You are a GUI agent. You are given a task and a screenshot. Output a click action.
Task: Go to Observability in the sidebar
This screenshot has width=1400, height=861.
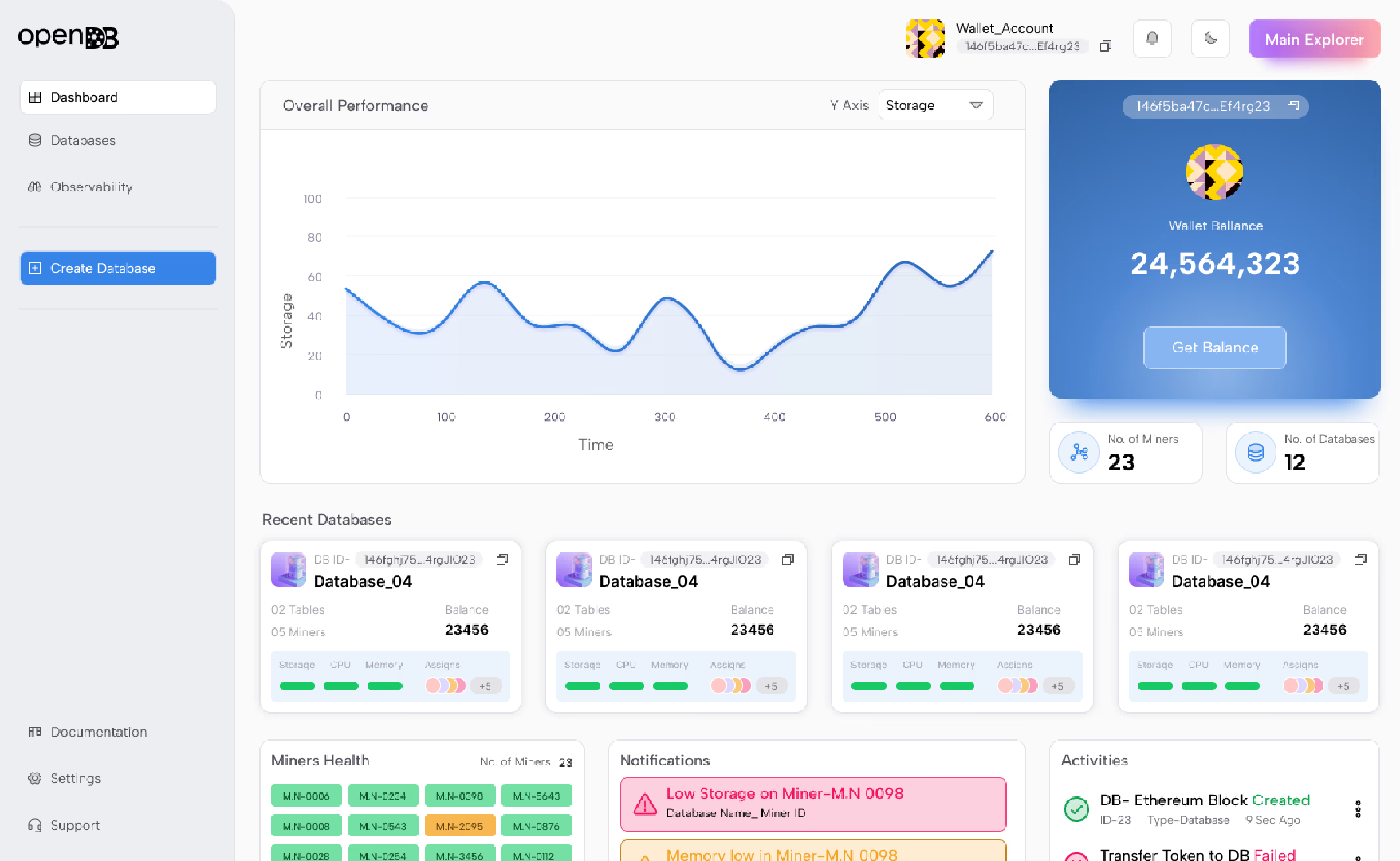91,187
